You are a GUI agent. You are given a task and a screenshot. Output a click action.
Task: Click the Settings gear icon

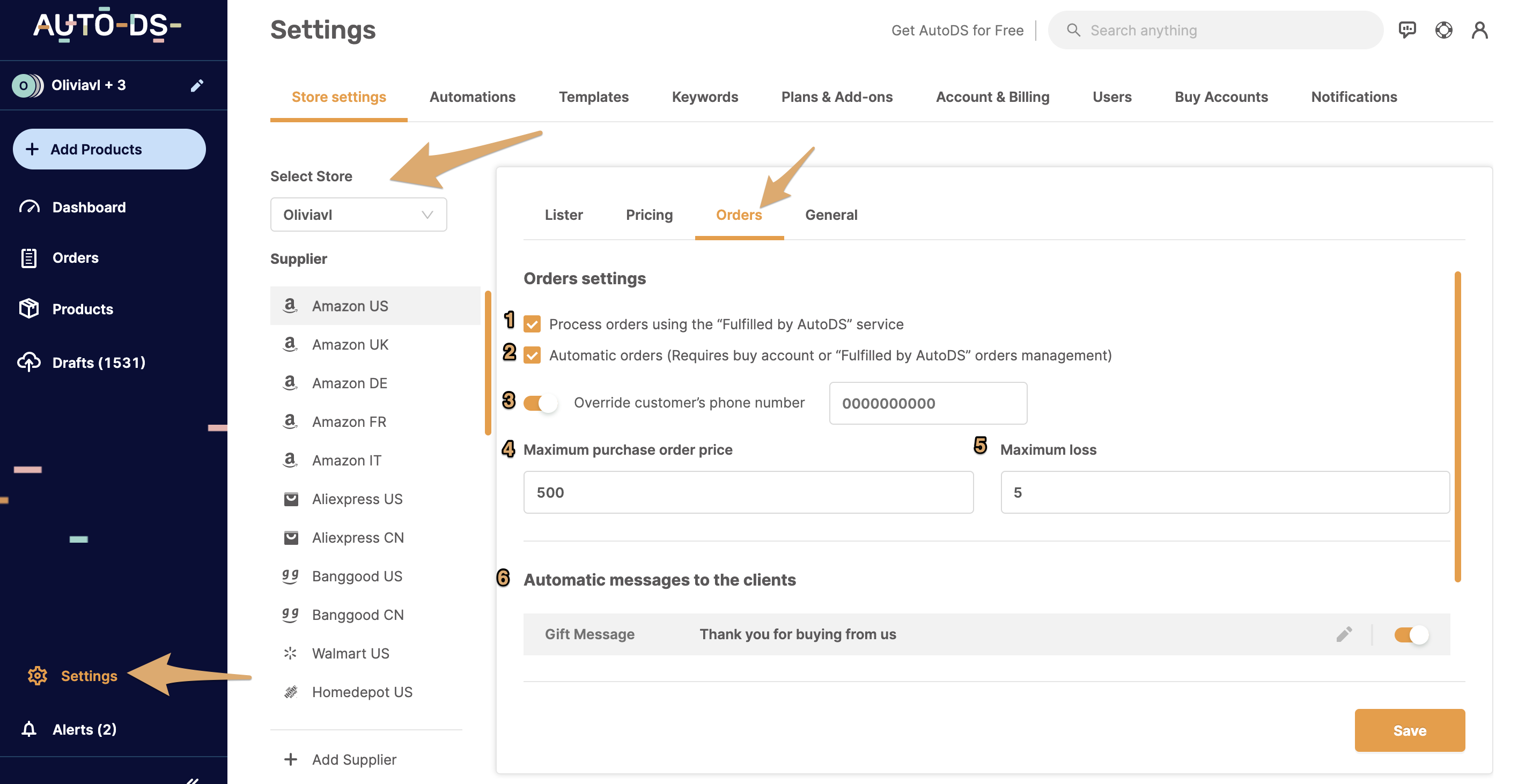37,676
